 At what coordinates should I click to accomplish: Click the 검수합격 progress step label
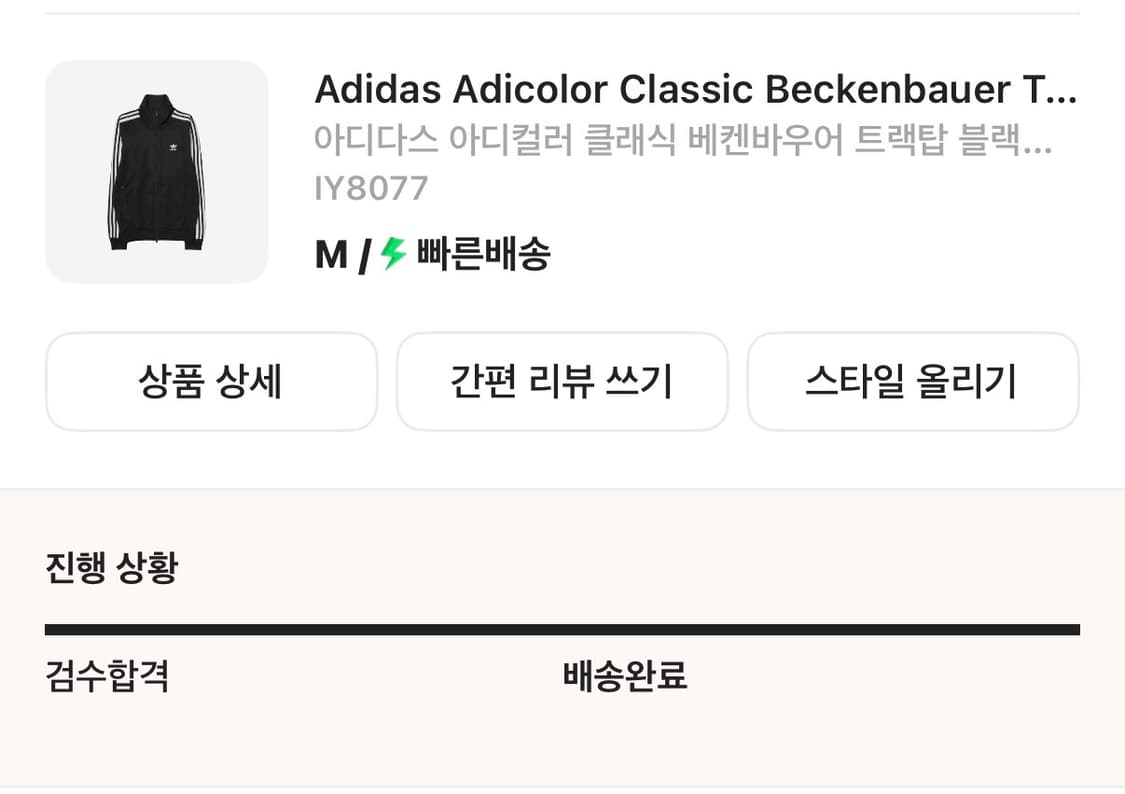pos(106,677)
